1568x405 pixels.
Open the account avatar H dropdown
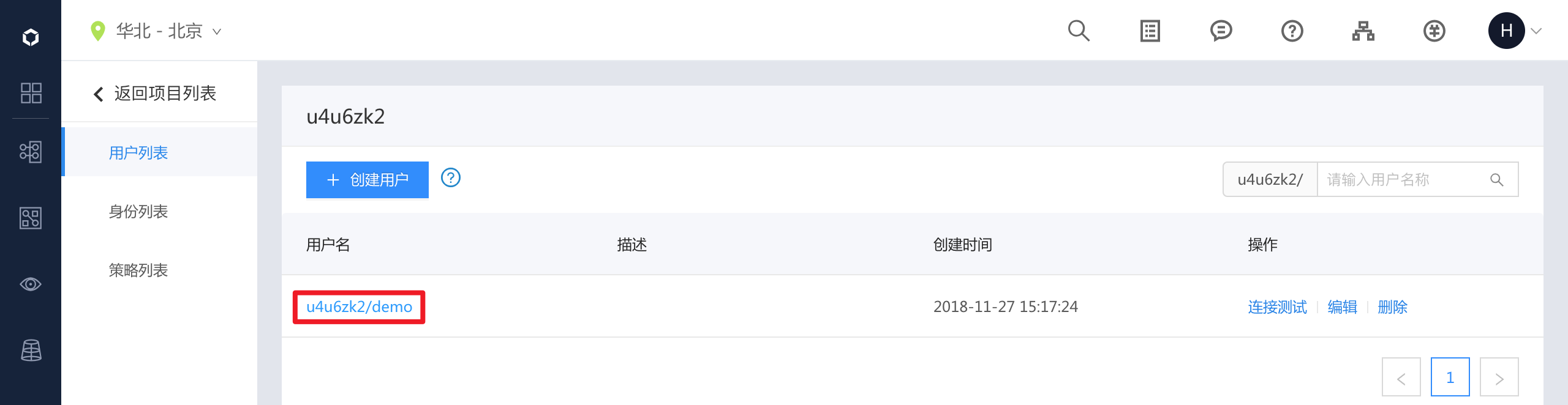[x=1514, y=31]
